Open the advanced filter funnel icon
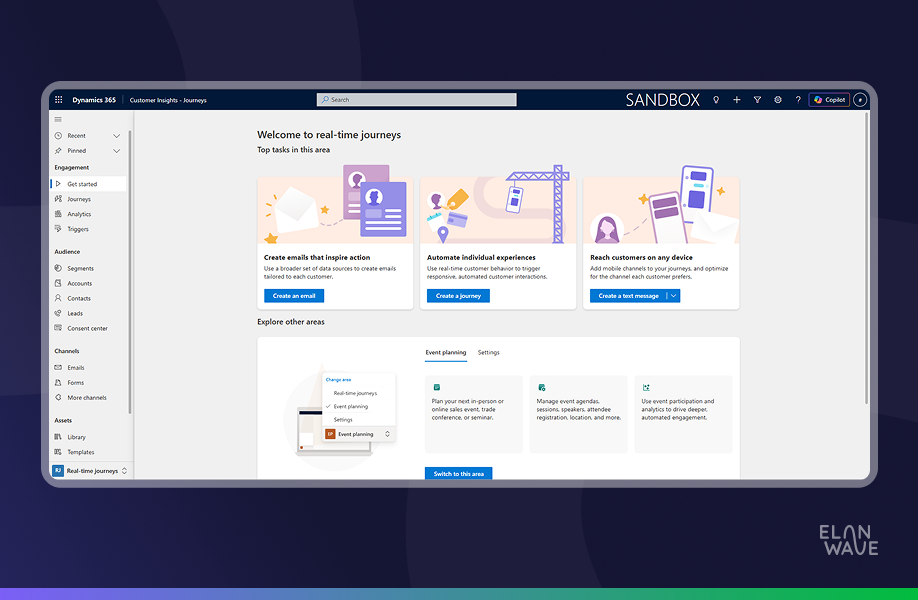Screen dimensions: 918x600 pos(757,100)
